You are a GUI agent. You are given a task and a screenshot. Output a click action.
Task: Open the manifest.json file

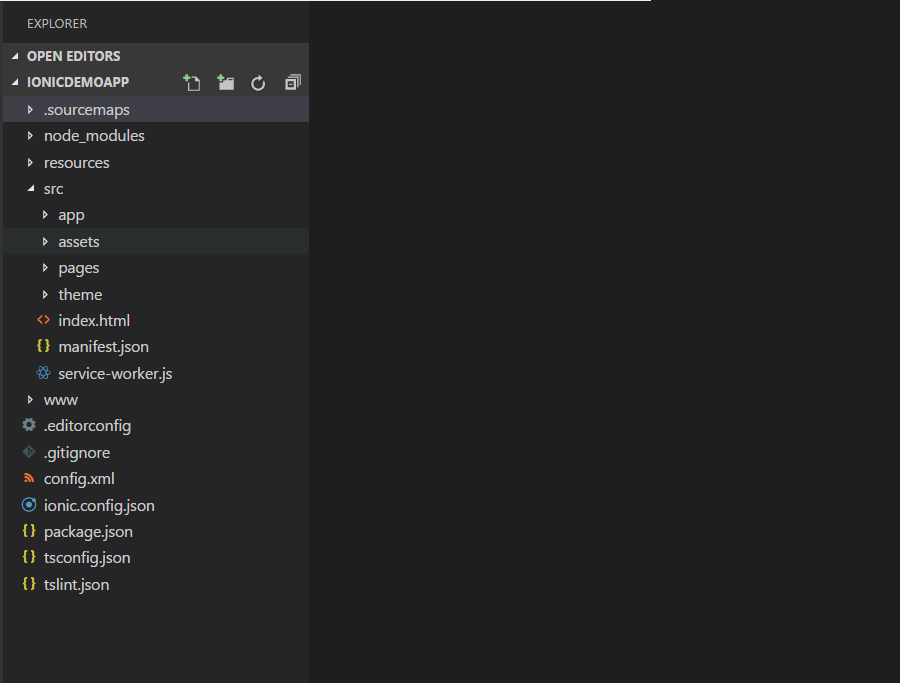[103, 347]
